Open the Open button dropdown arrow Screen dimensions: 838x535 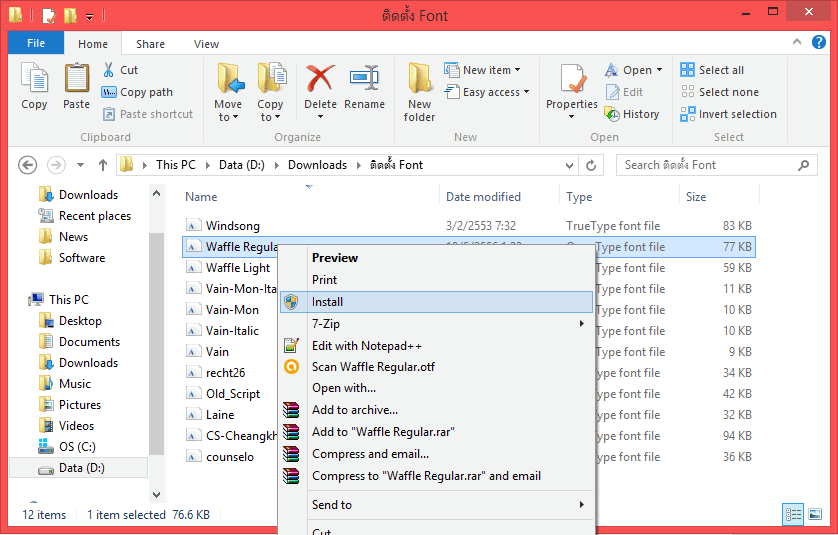(x=659, y=70)
